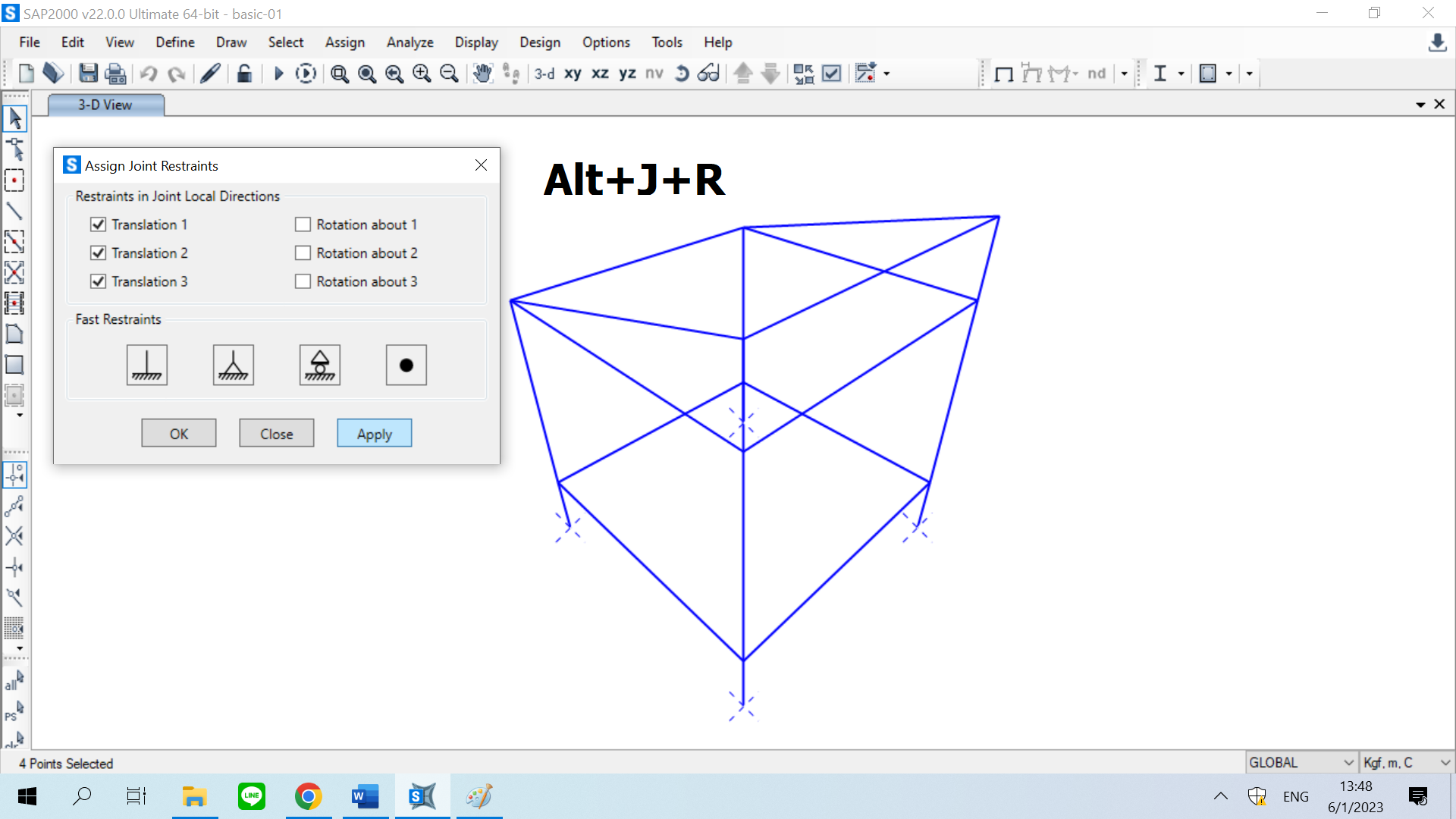Click the Save floppy disk icon
The width and height of the screenshot is (1456, 819).
click(88, 74)
